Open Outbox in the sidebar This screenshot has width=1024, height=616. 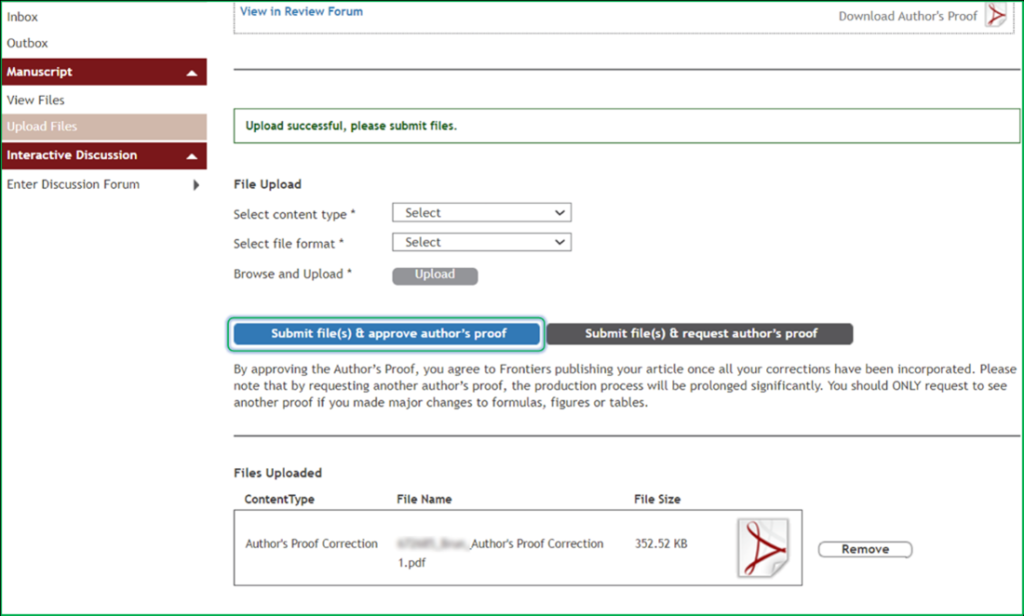[x=28, y=43]
